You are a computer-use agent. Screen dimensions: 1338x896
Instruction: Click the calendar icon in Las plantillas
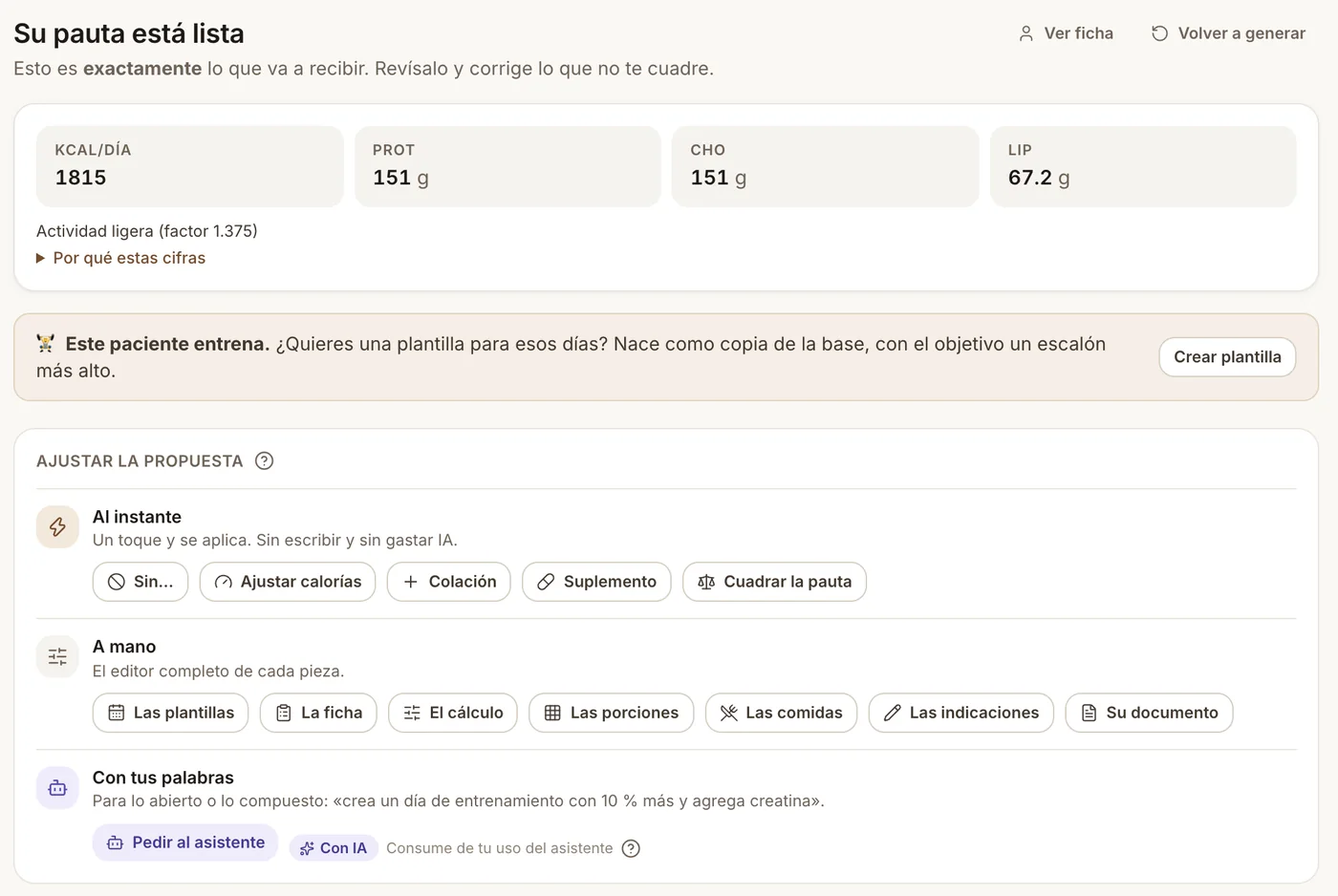coord(117,713)
